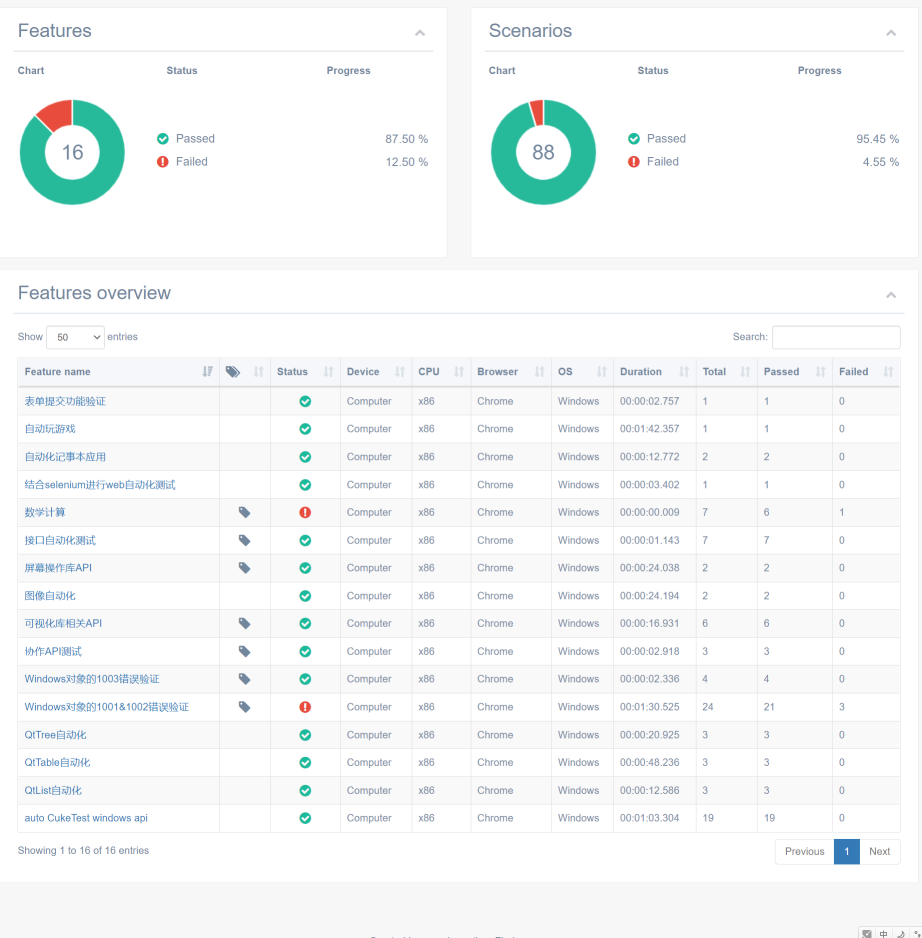Collapse the Features overview panel
The height and width of the screenshot is (938, 922).
tap(891, 295)
